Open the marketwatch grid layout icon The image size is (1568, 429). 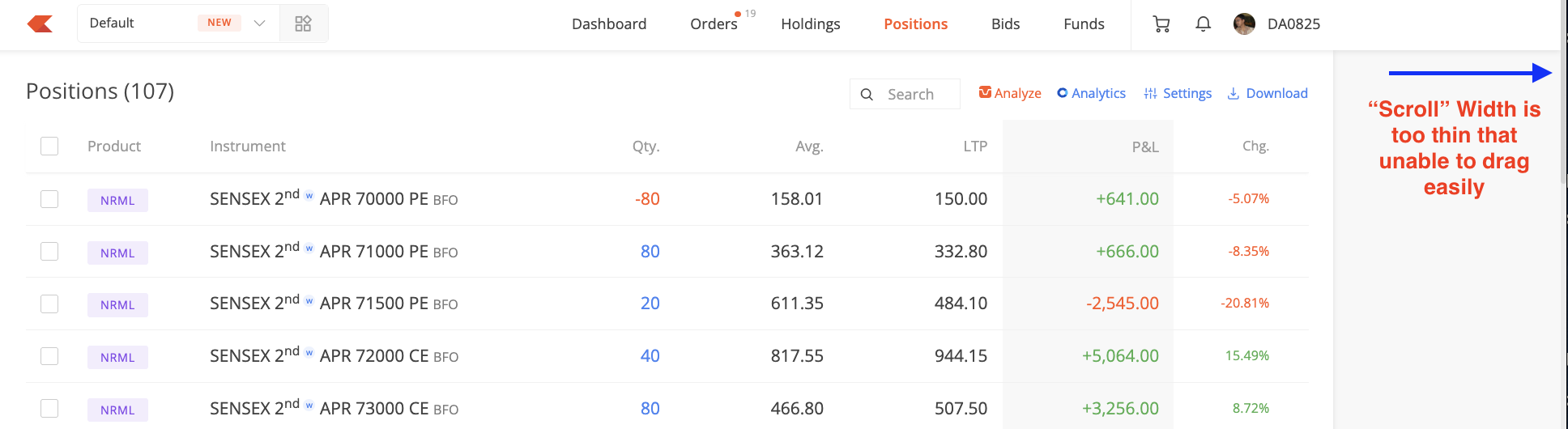[303, 23]
